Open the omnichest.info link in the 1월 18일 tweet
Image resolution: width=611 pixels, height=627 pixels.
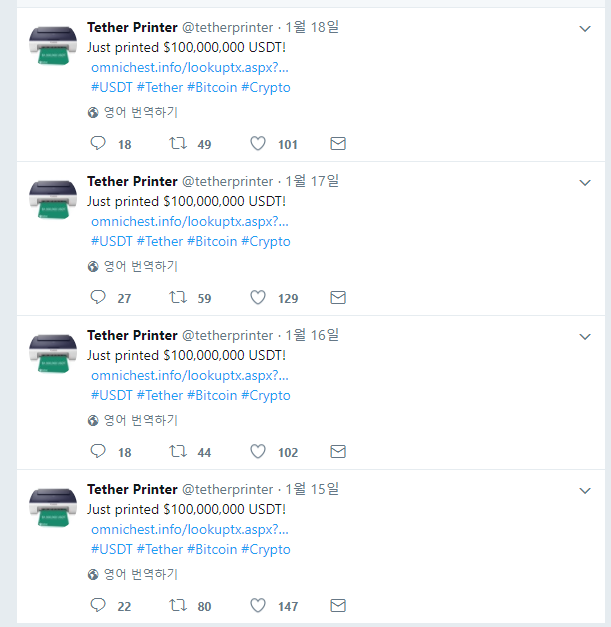pos(189,67)
